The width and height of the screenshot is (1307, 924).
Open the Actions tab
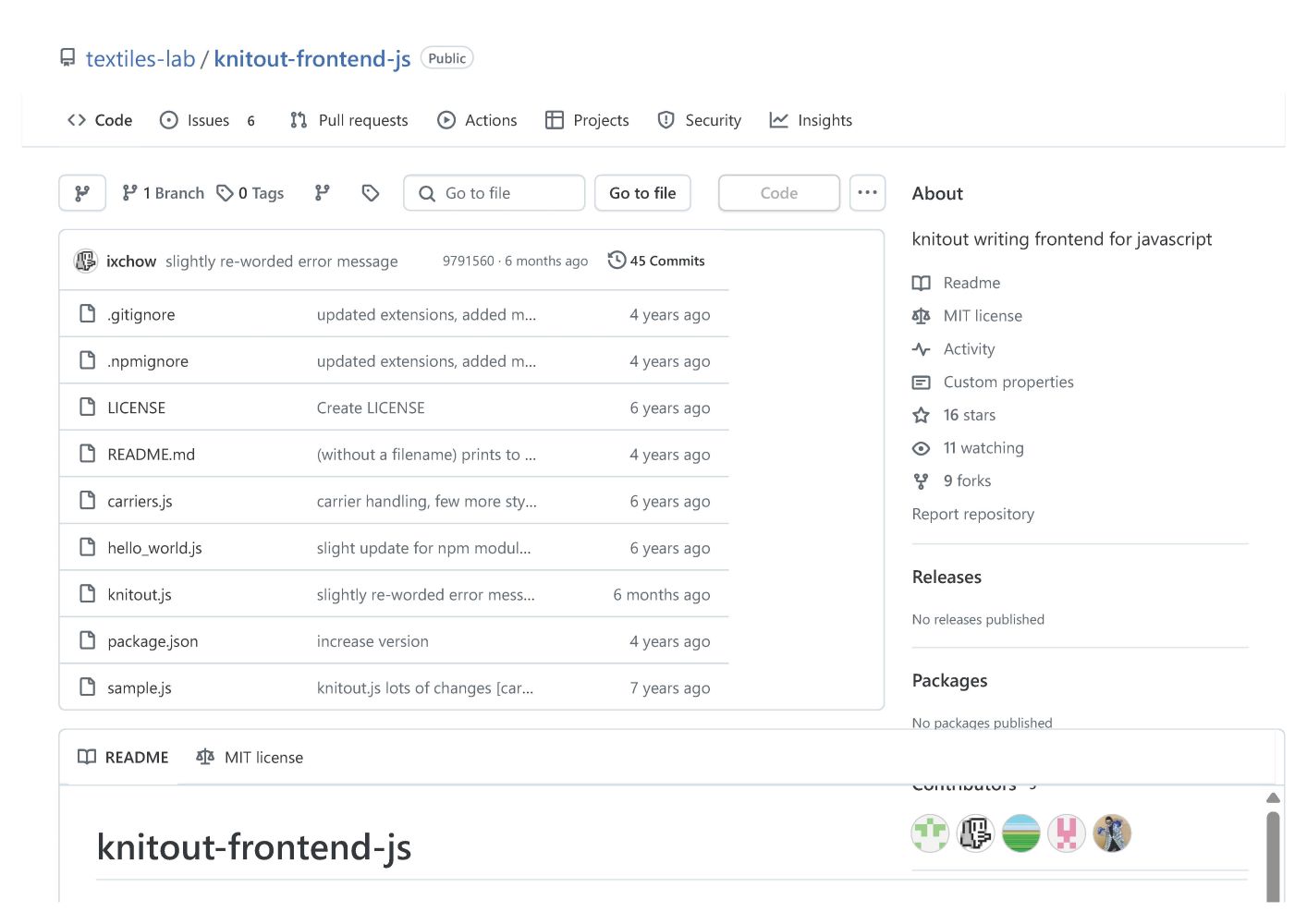click(478, 120)
